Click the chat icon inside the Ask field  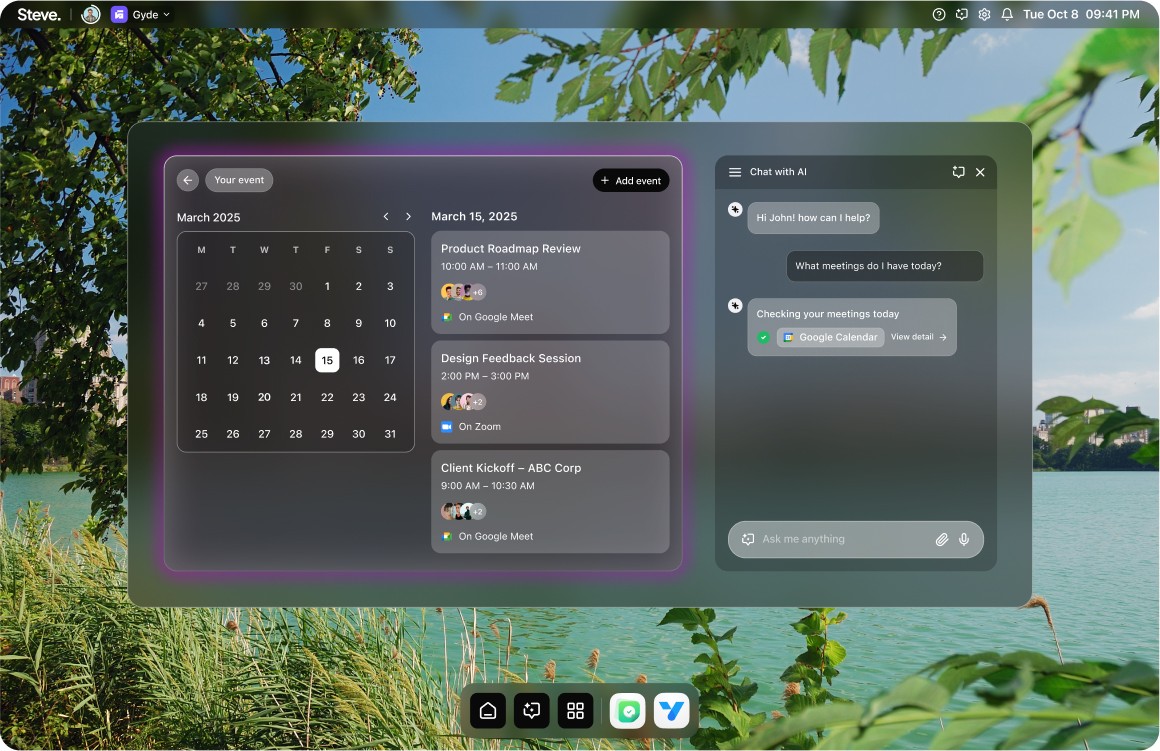(748, 539)
